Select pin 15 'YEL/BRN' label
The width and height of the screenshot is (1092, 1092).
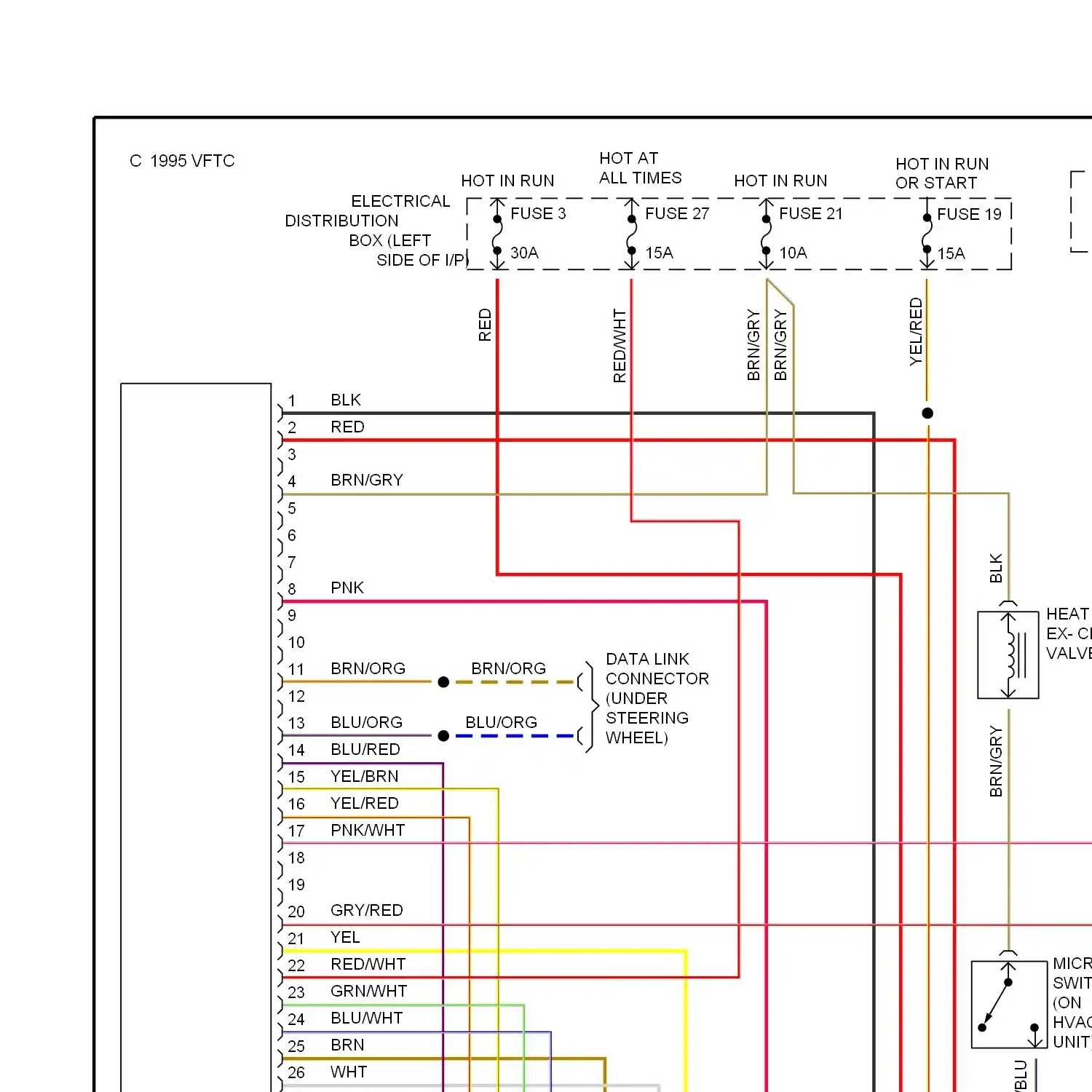(365, 776)
